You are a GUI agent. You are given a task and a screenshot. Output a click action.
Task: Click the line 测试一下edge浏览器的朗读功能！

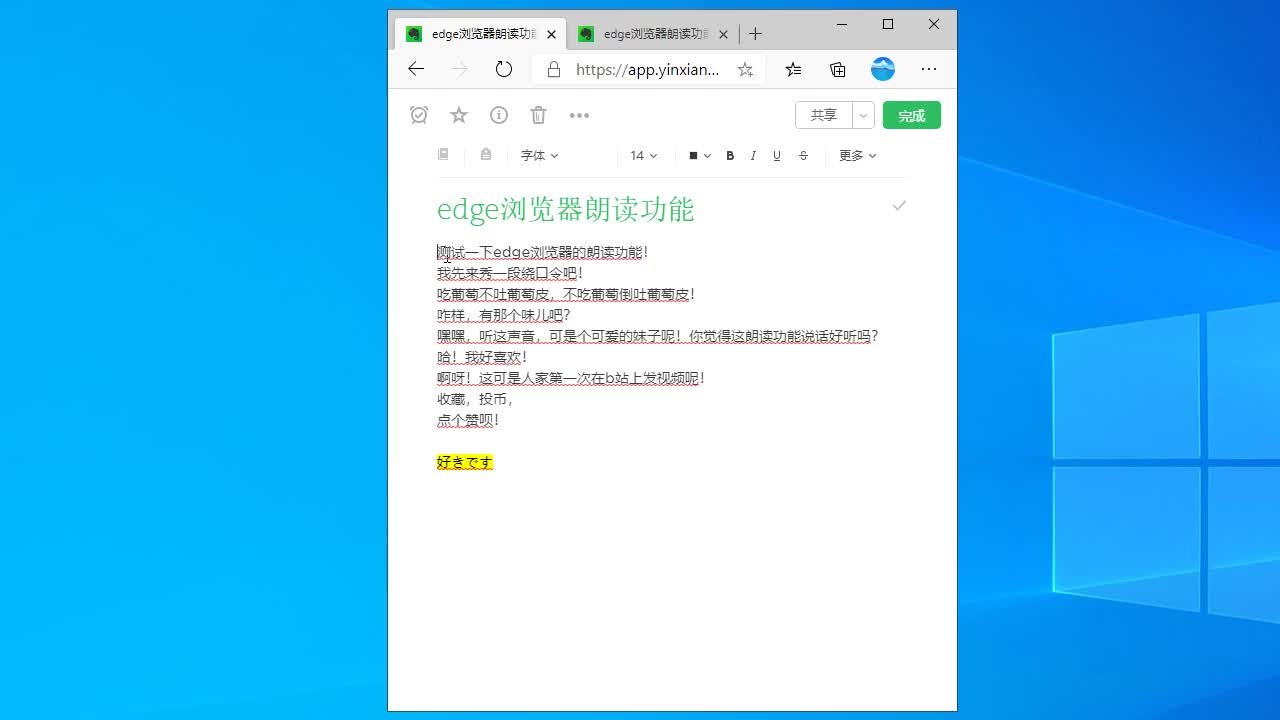(x=543, y=252)
